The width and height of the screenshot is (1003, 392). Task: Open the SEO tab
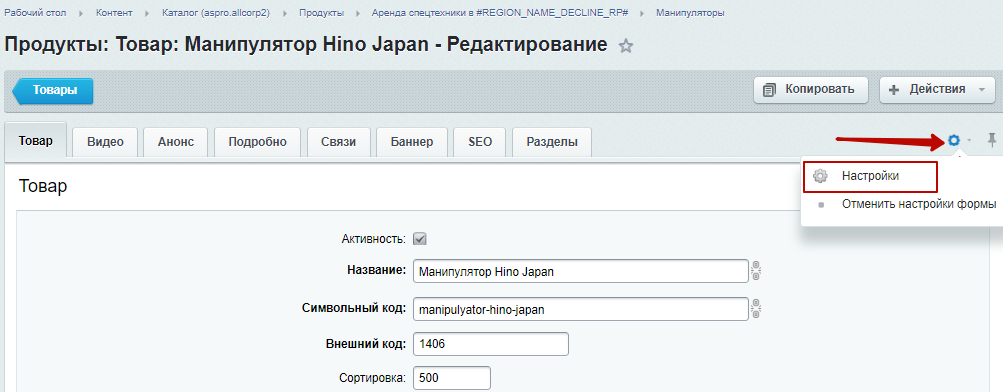[480, 142]
